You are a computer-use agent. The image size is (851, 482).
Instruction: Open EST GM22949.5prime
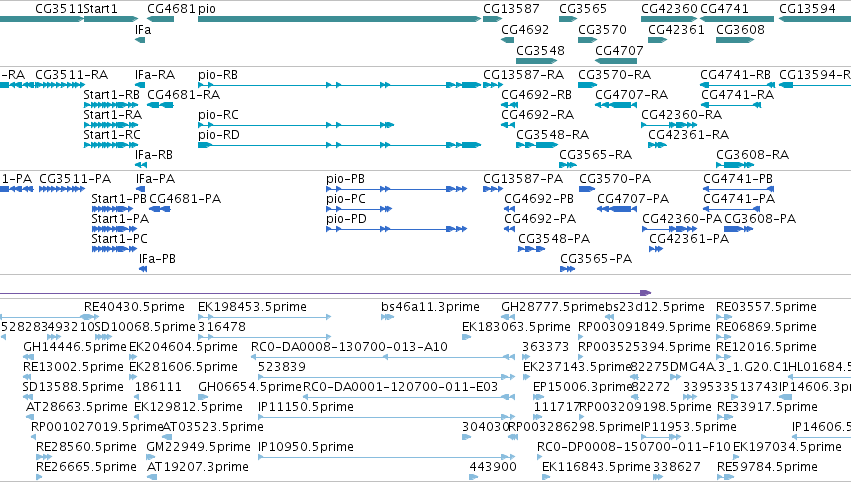click(198, 447)
